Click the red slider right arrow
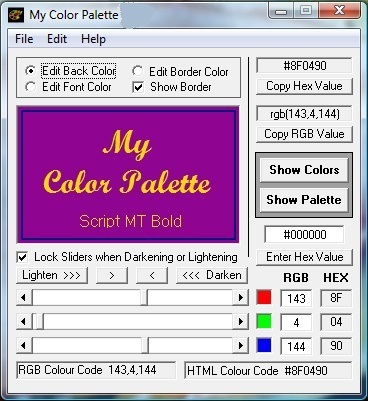Screen dimensions: 368x401 (x=240, y=297)
